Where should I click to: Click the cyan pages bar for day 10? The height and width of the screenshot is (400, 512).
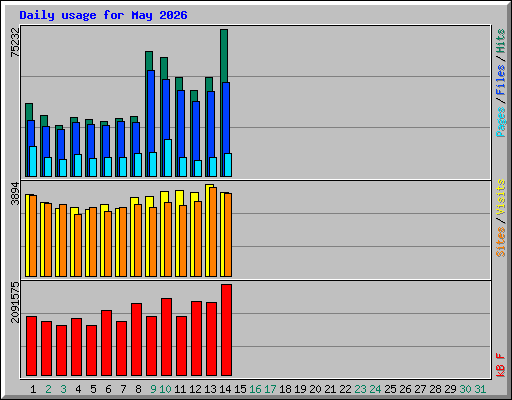click(x=168, y=158)
